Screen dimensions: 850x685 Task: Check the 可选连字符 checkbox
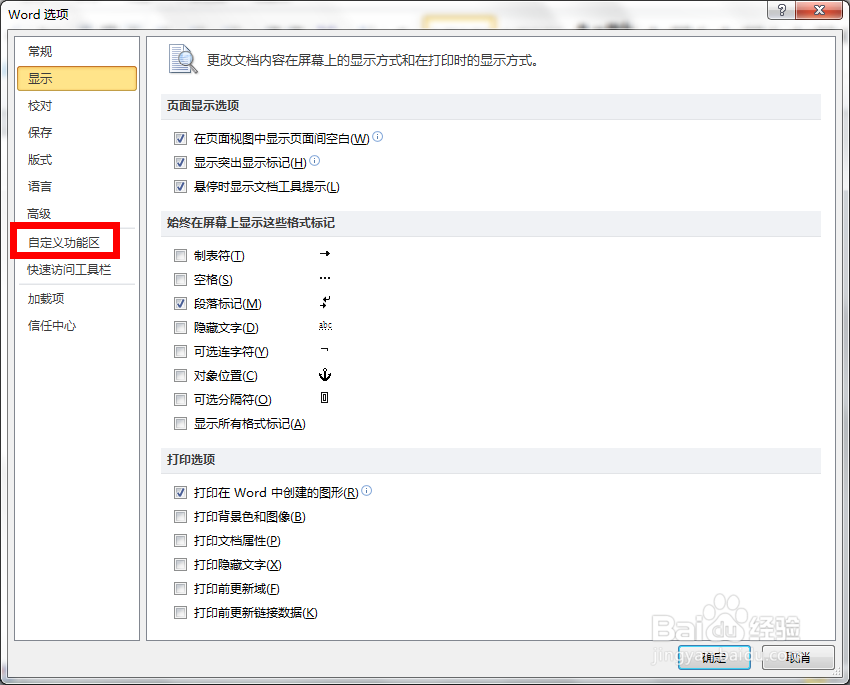(x=180, y=352)
